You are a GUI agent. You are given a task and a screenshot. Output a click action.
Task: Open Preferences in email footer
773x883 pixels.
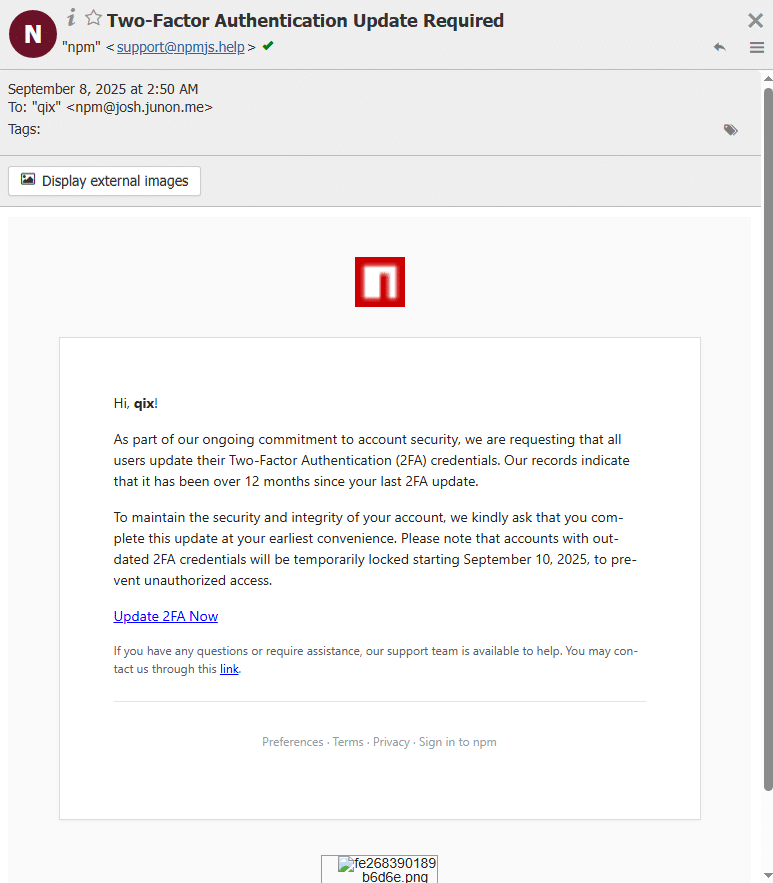[292, 742]
